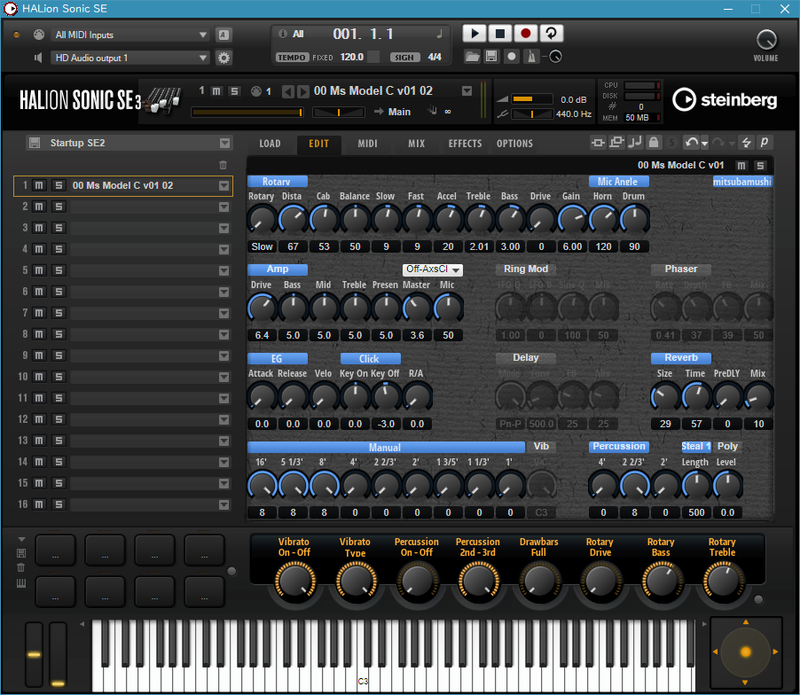Click previous program arrow in slot header

pyautogui.click(x=288, y=91)
